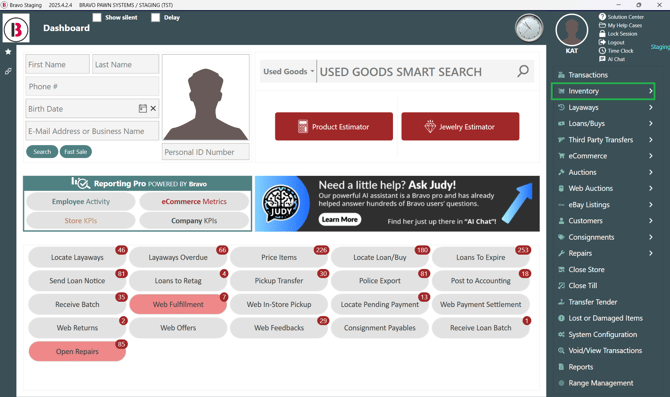Image resolution: width=670 pixels, height=397 pixels.
Task: Select Employee Activity report
Action: coord(81,201)
